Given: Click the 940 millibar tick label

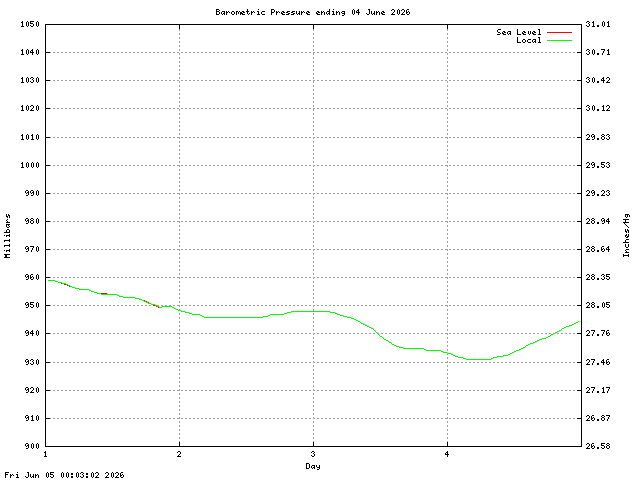Looking at the screenshot, I should (32, 333).
